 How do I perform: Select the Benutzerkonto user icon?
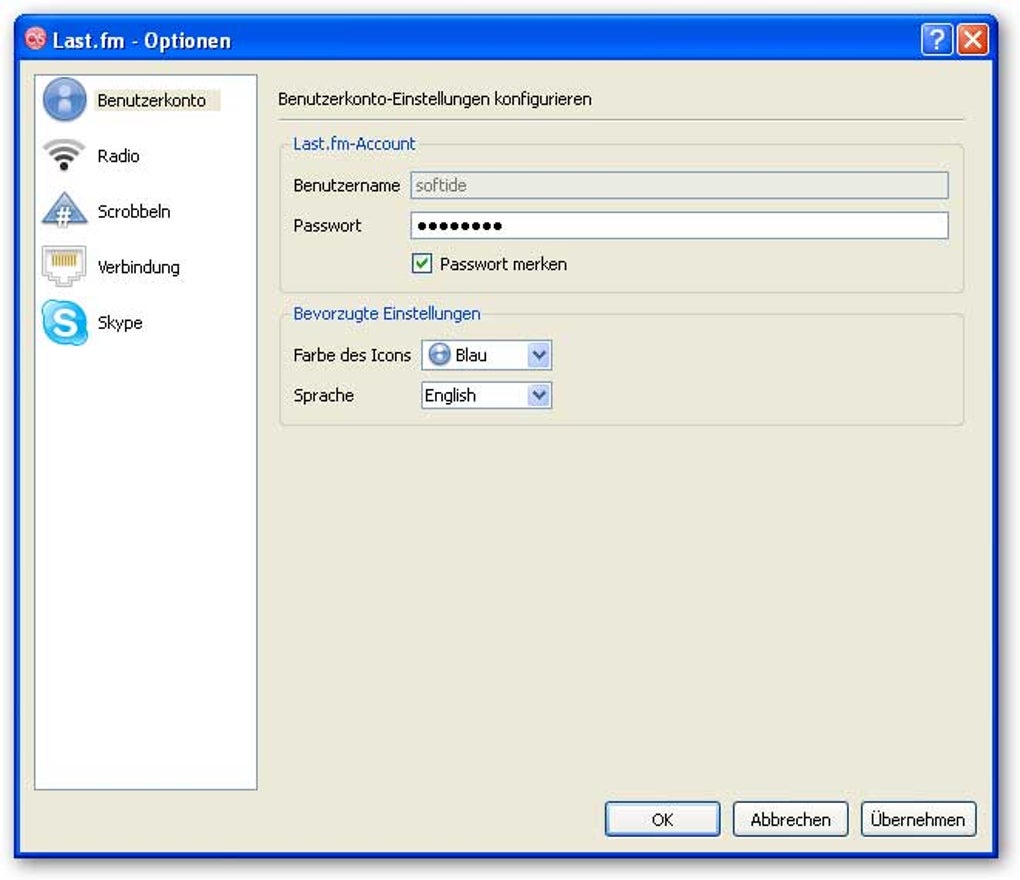pyautogui.click(x=64, y=100)
